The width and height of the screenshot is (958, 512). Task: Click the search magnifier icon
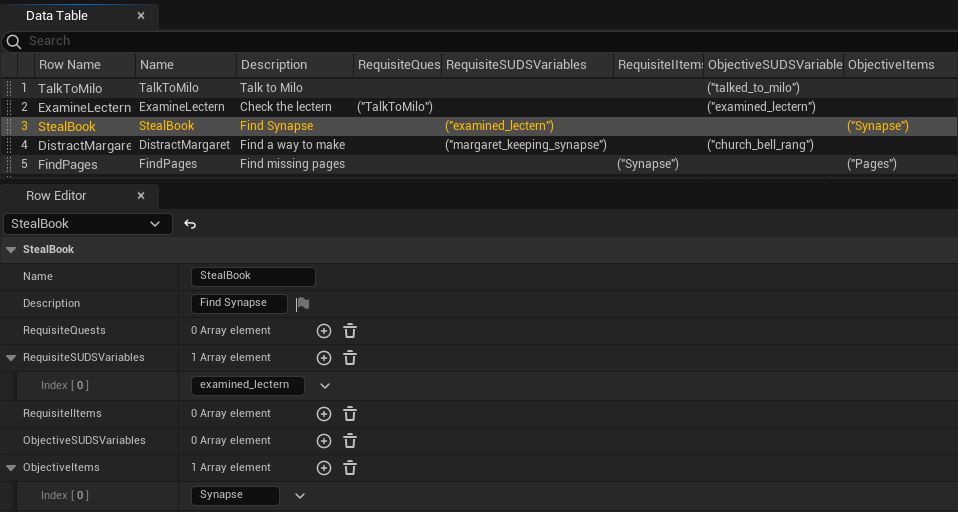click(x=13, y=41)
